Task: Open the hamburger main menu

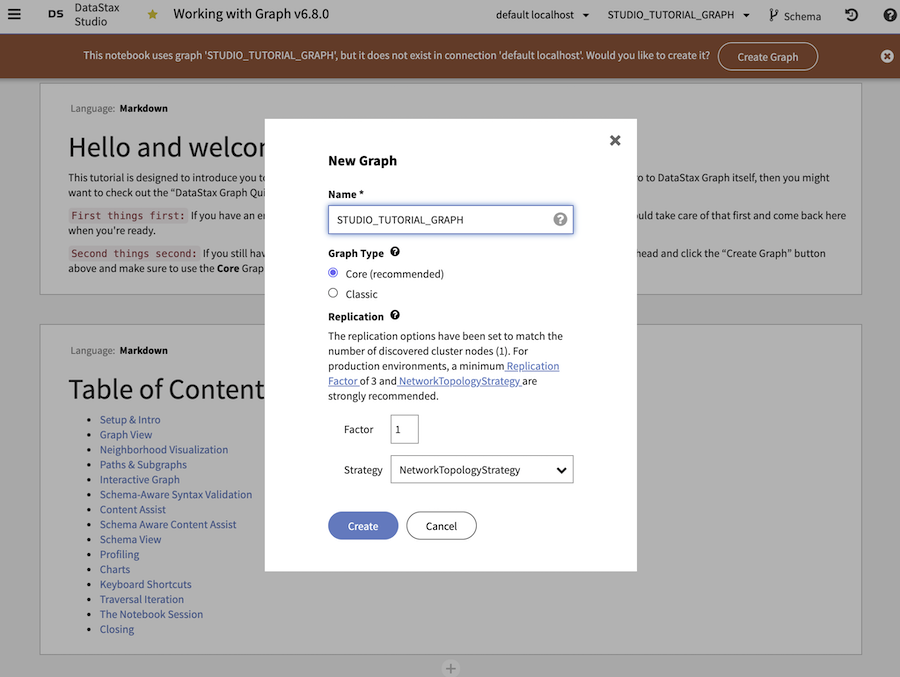Action: (x=14, y=14)
